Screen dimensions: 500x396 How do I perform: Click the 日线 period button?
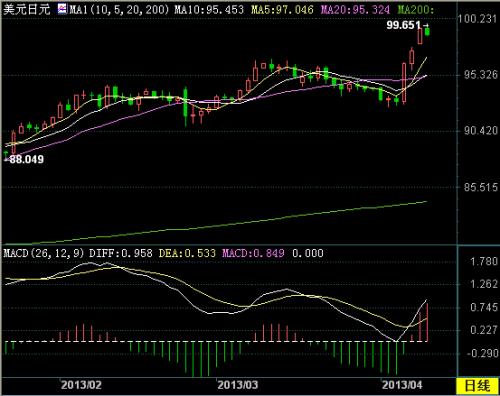[478, 386]
